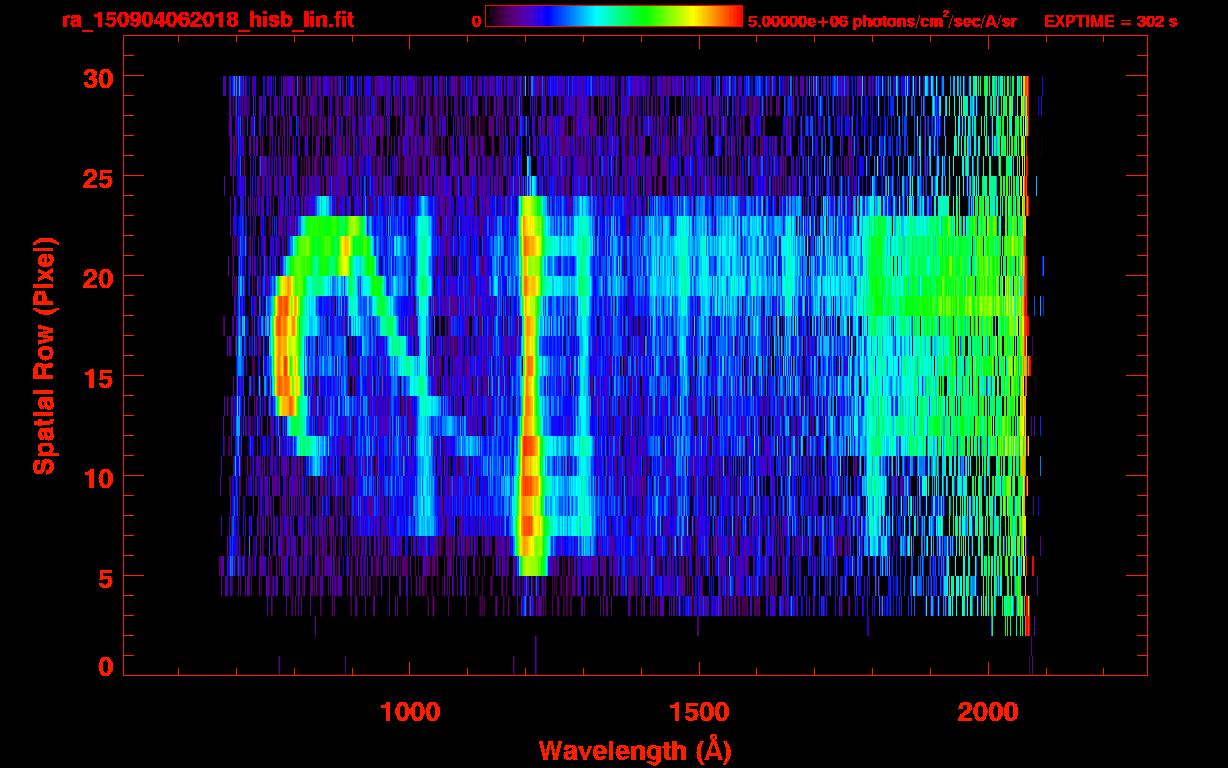The image size is (1228, 768).
Task: Click the 0 tick label on spatial axis
Action: pyautogui.click(x=106, y=666)
